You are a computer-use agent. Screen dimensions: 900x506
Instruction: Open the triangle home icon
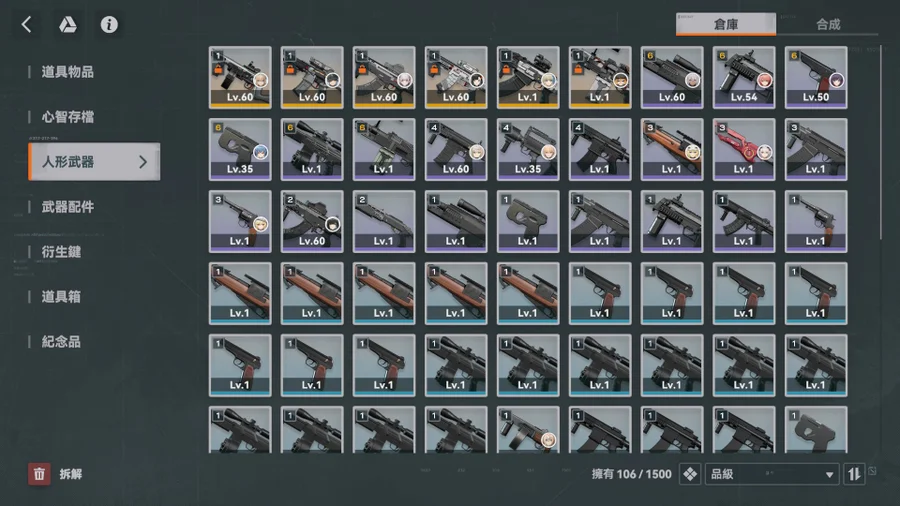click(x=68, y=25)
